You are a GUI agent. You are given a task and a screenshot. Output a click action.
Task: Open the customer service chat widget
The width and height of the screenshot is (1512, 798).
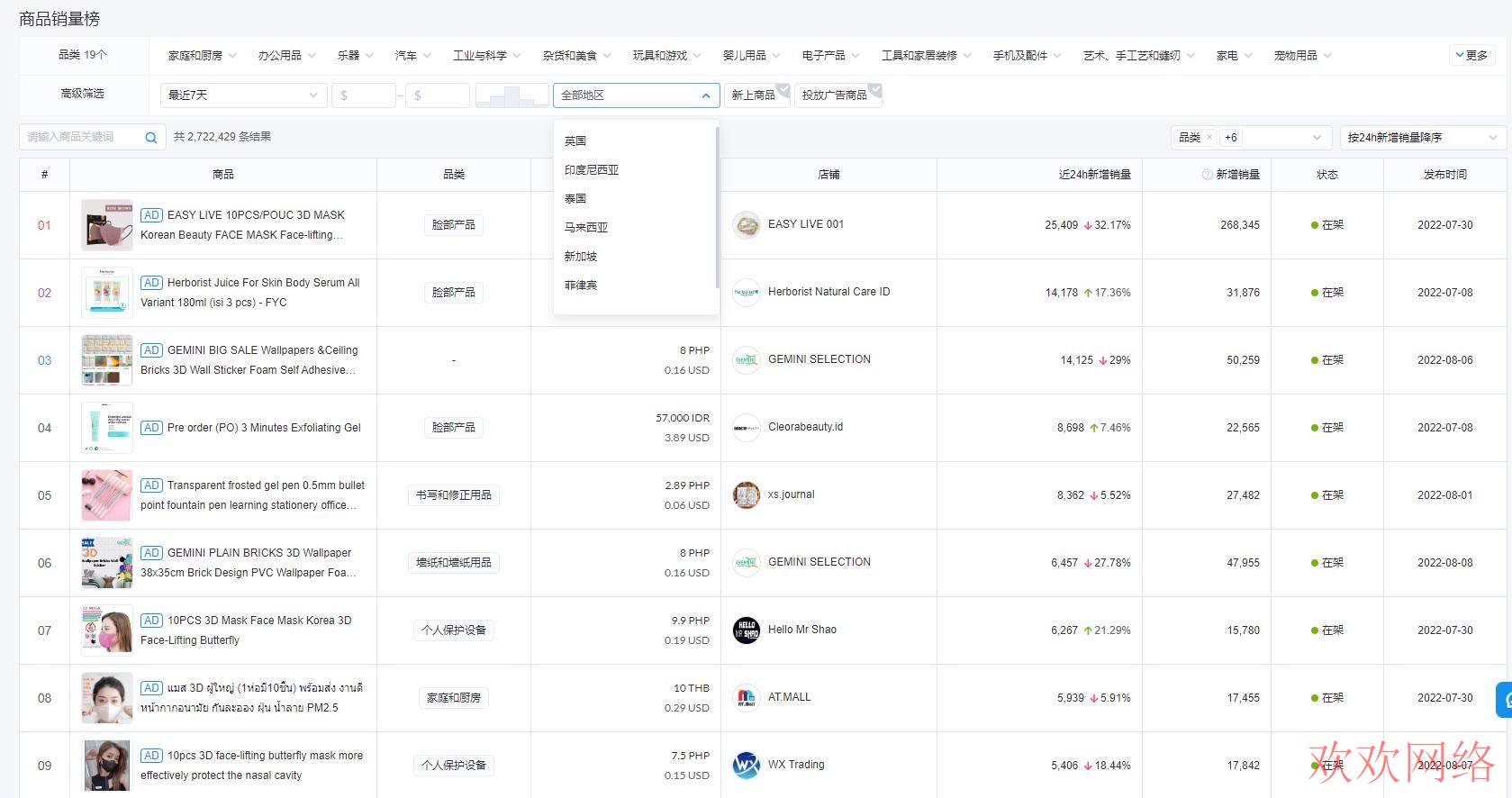1504,700
